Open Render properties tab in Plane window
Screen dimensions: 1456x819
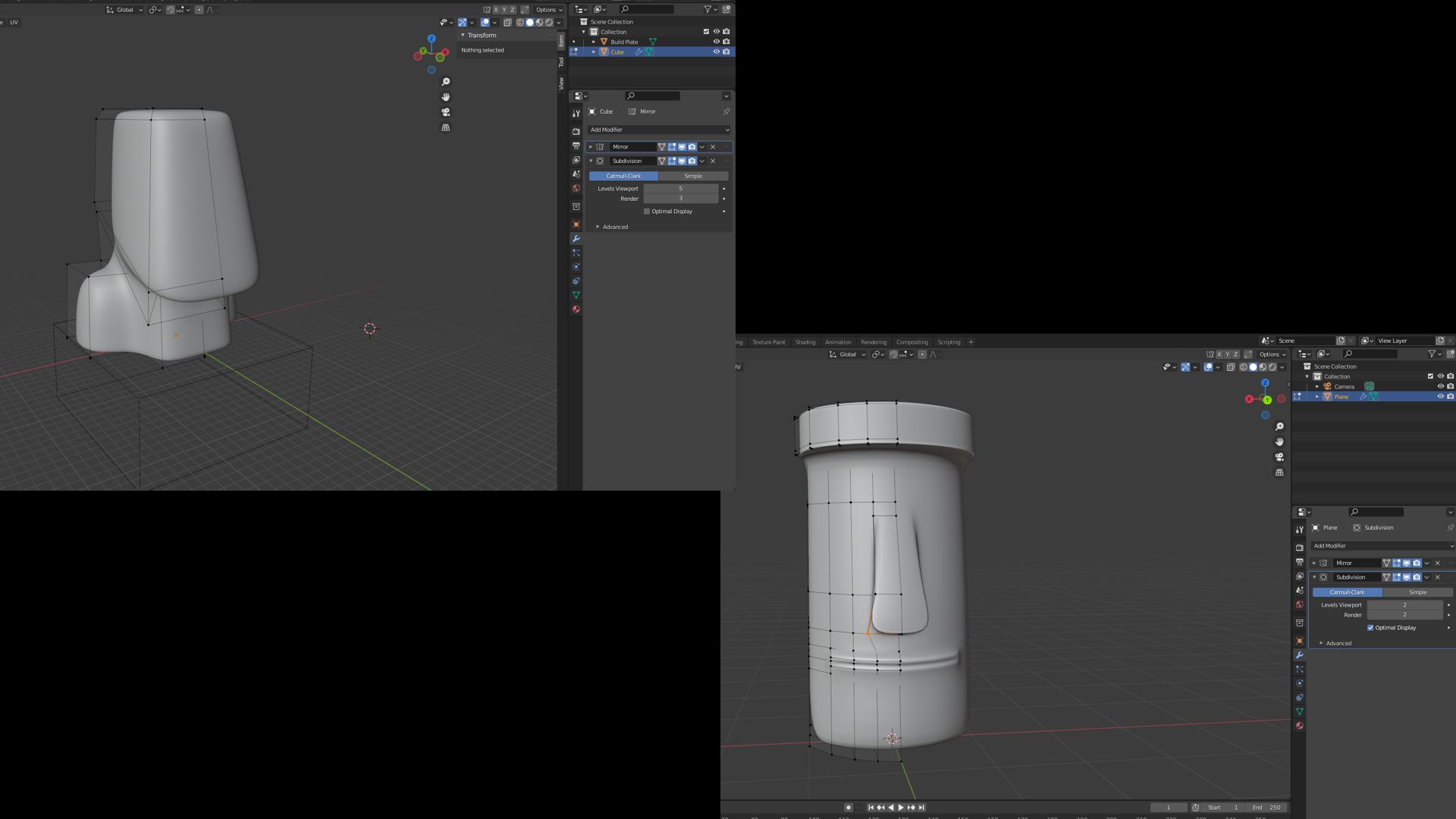(1300, 548)
